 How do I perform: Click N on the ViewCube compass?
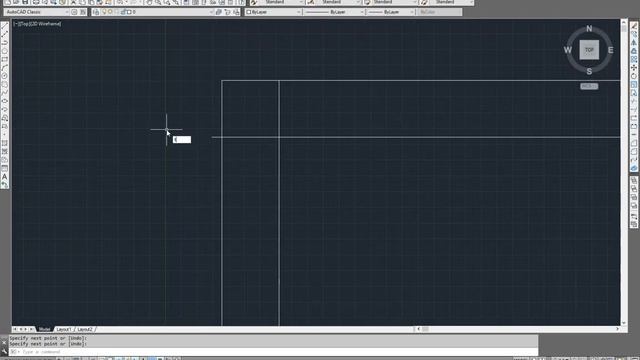click(x=589, y=29)
